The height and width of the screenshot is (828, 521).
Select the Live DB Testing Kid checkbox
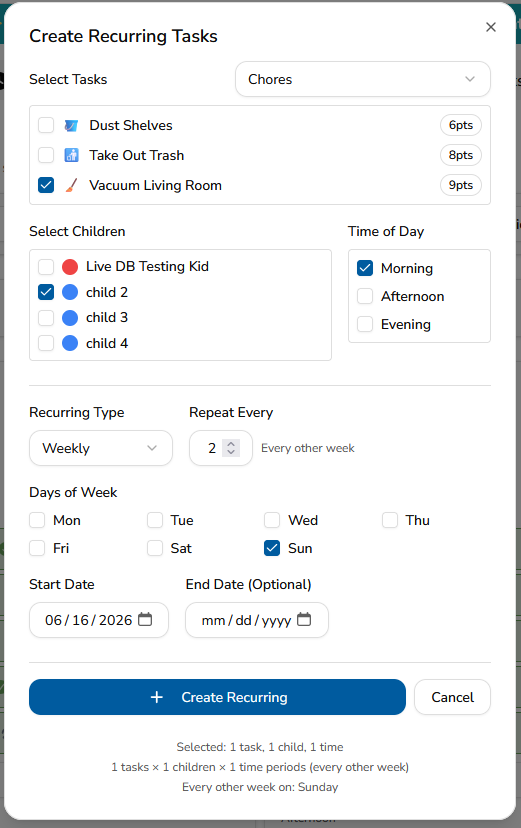pyautogui.click(x=46, y=267)
